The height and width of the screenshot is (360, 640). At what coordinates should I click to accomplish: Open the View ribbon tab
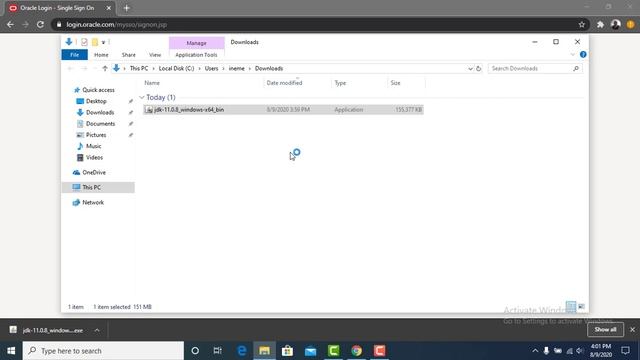coord(155,55)
